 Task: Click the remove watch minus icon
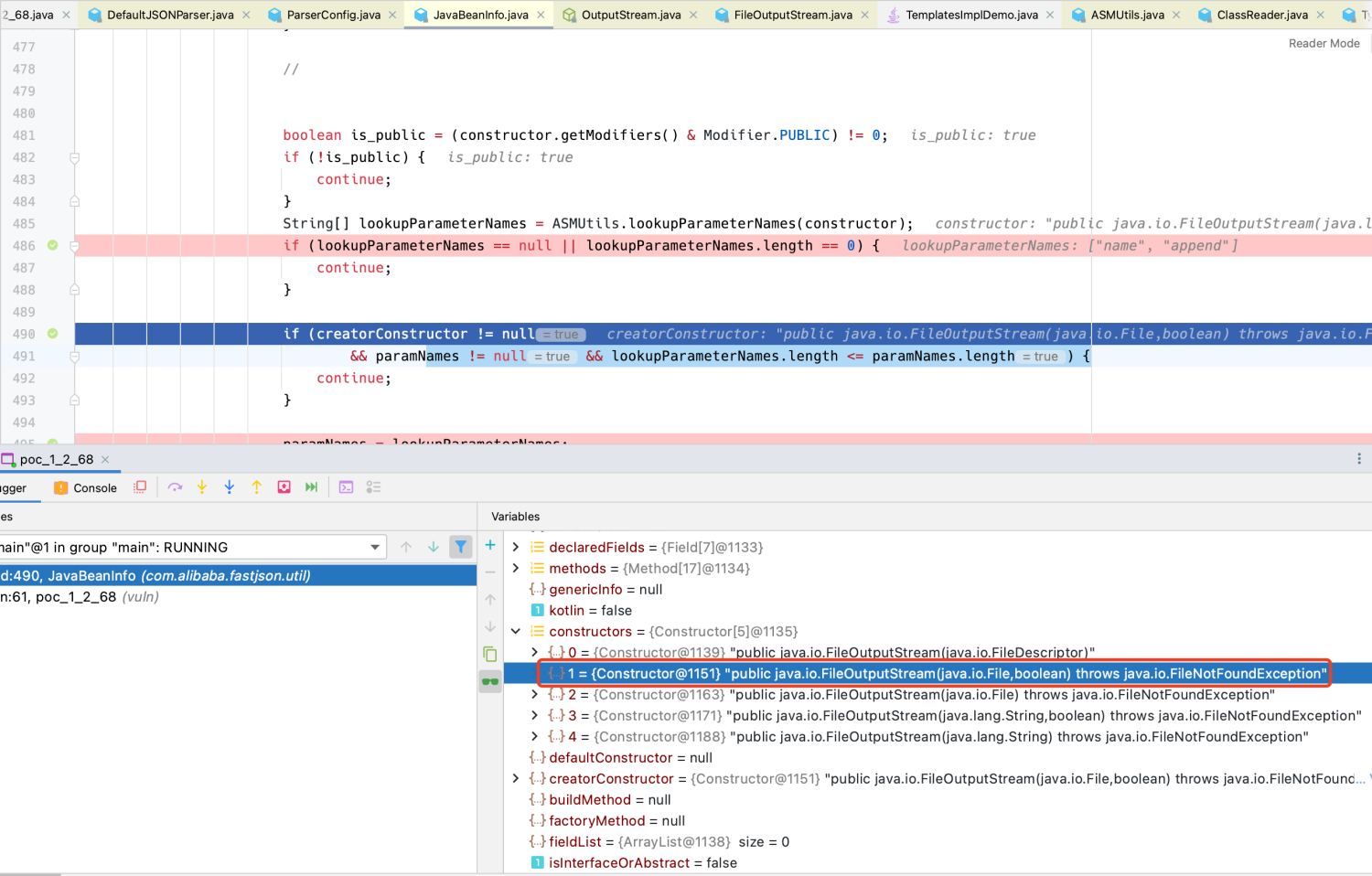point(490,572)
